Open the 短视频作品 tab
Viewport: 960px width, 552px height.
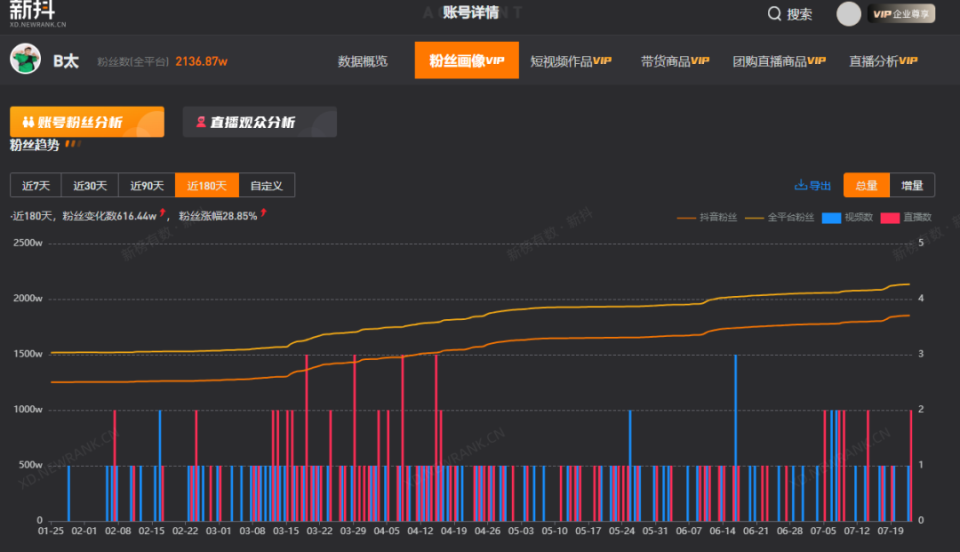(x=570, y=61)
